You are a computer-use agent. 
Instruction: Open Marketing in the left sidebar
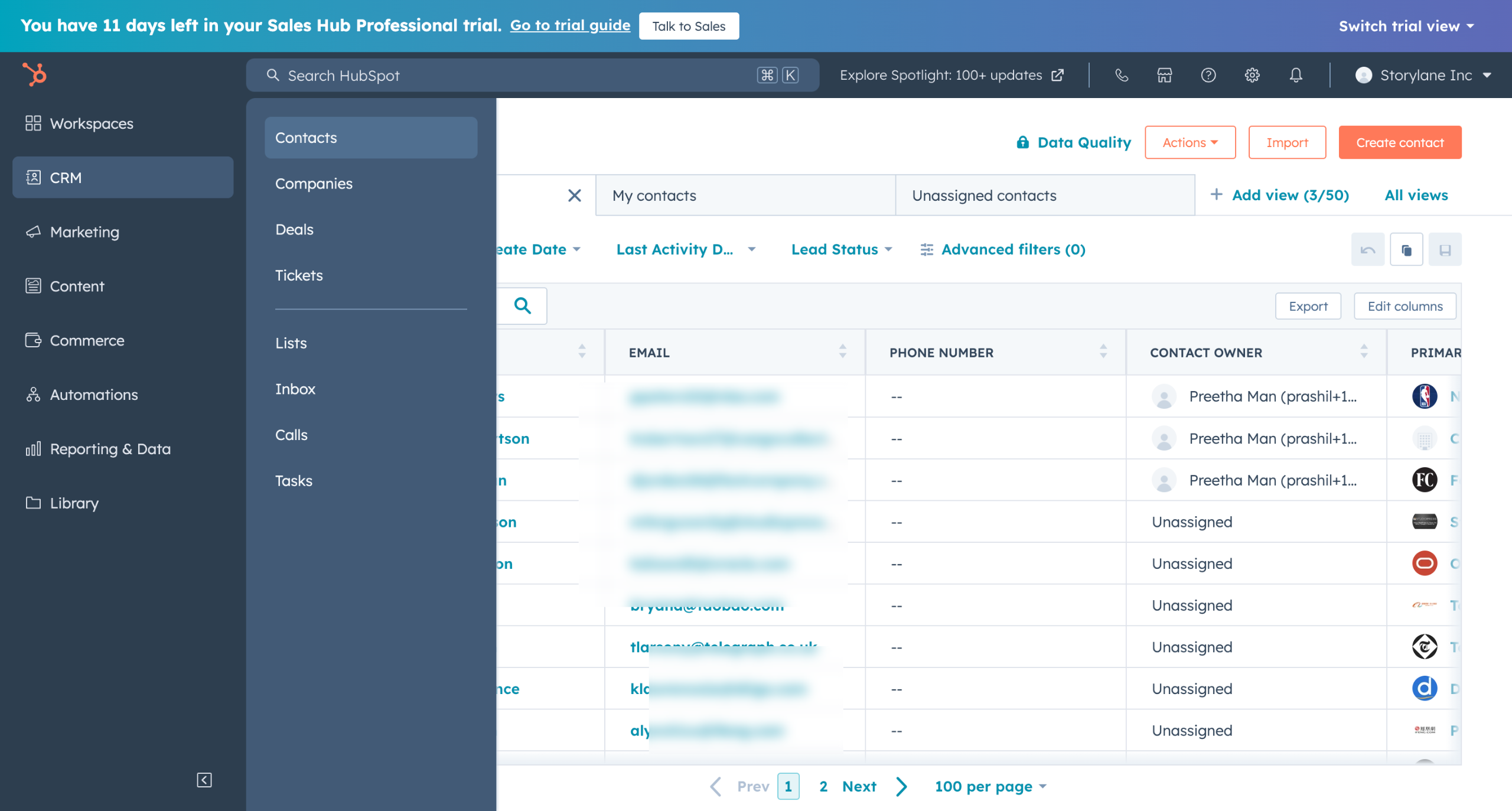123,232
